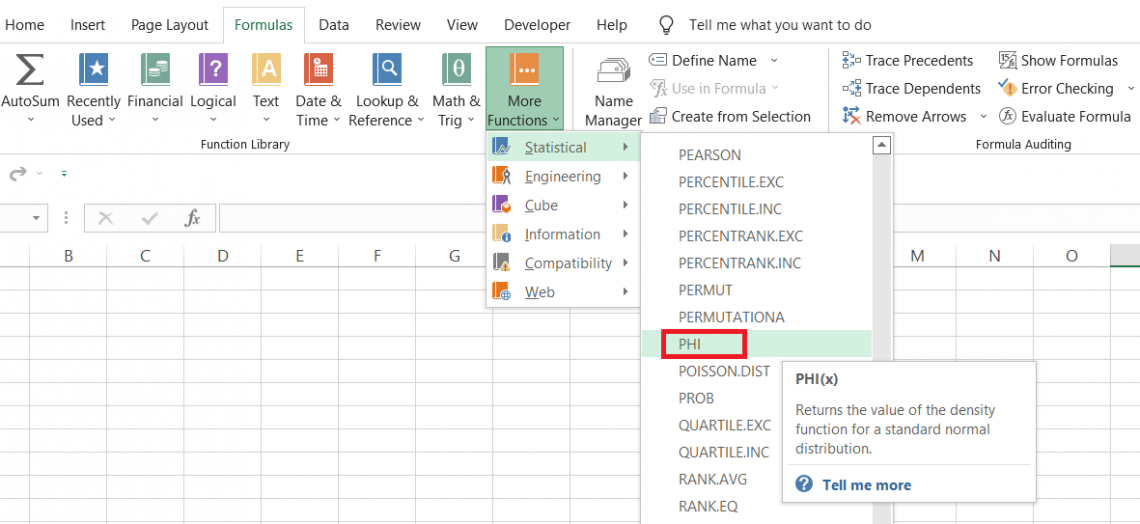Screen dimensions: 1140x524
Task: Open the Text functions icon
Action: click(266, 70)
